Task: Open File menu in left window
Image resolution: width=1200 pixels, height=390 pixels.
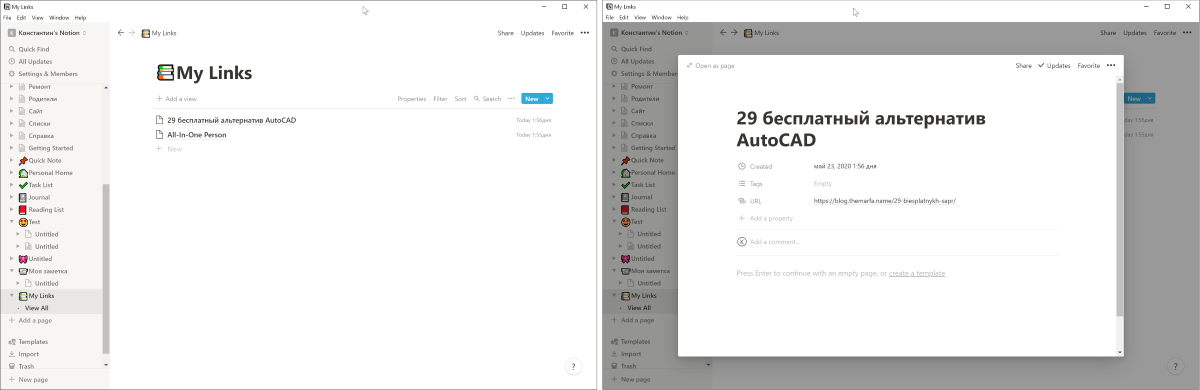Action: click(7, 18)
